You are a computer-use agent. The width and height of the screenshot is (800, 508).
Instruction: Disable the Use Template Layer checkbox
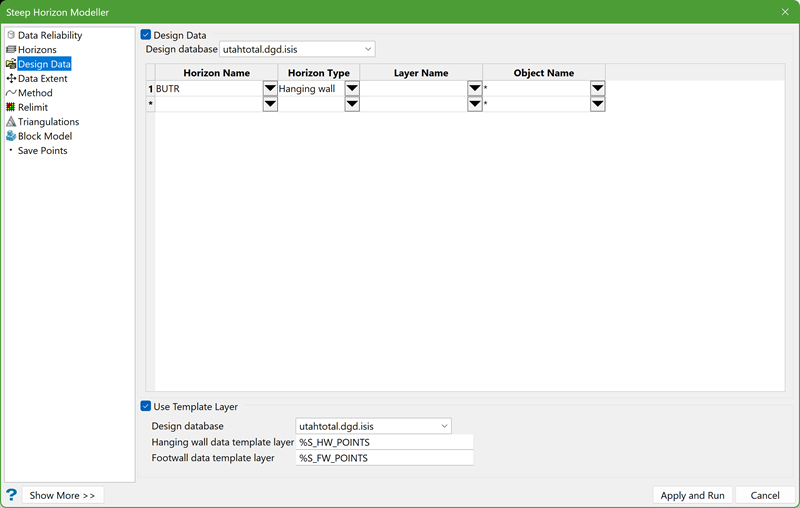click(147, 407)
